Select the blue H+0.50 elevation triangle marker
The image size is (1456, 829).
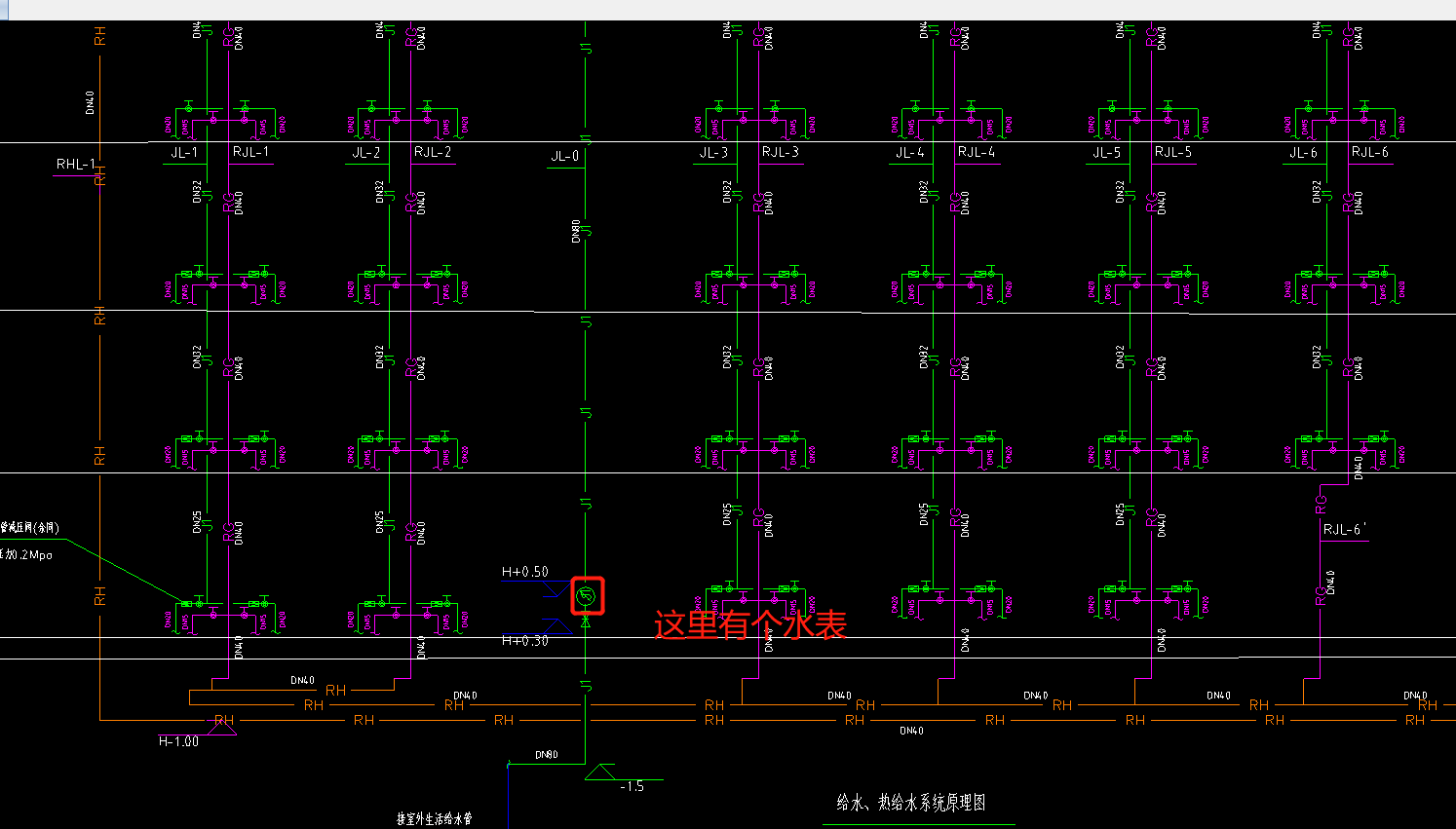(557, 588)
